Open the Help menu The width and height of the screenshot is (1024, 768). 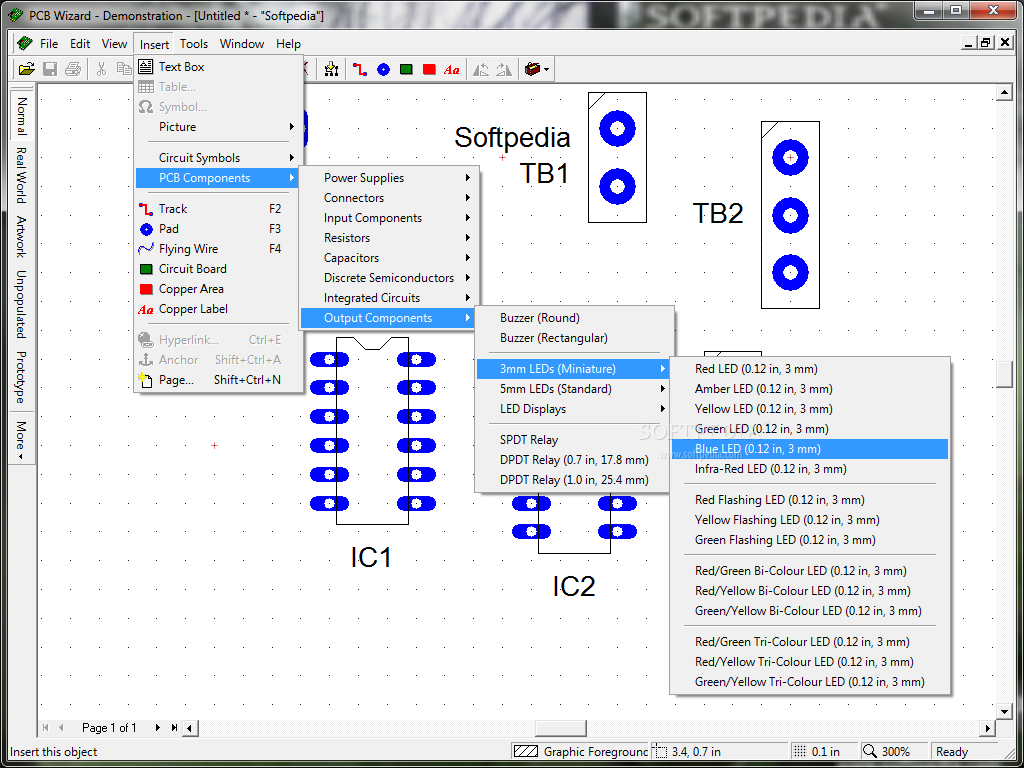[x=288, y=44]
